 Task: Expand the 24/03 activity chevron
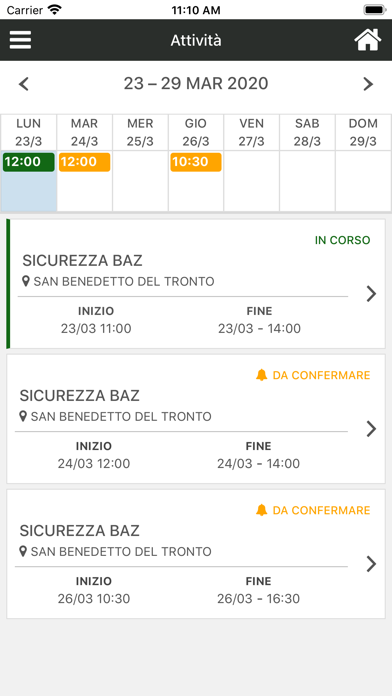pyautogui.click(x=371, y=429)
